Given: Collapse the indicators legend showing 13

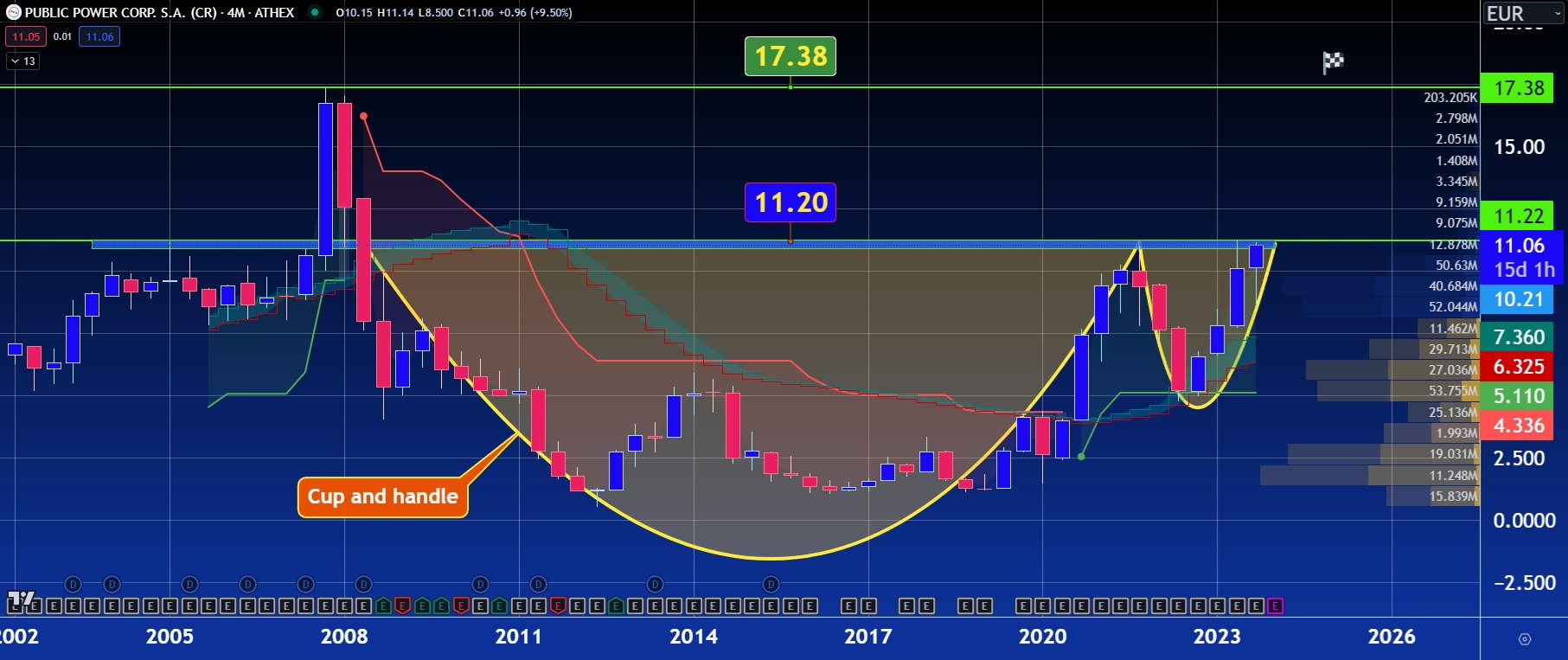Looking at the screenshot, I should [x=22, y=61].
